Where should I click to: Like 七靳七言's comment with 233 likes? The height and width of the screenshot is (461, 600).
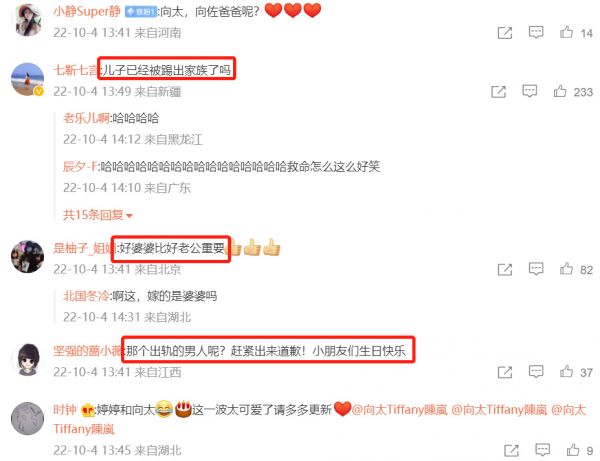tap(560, 91)
